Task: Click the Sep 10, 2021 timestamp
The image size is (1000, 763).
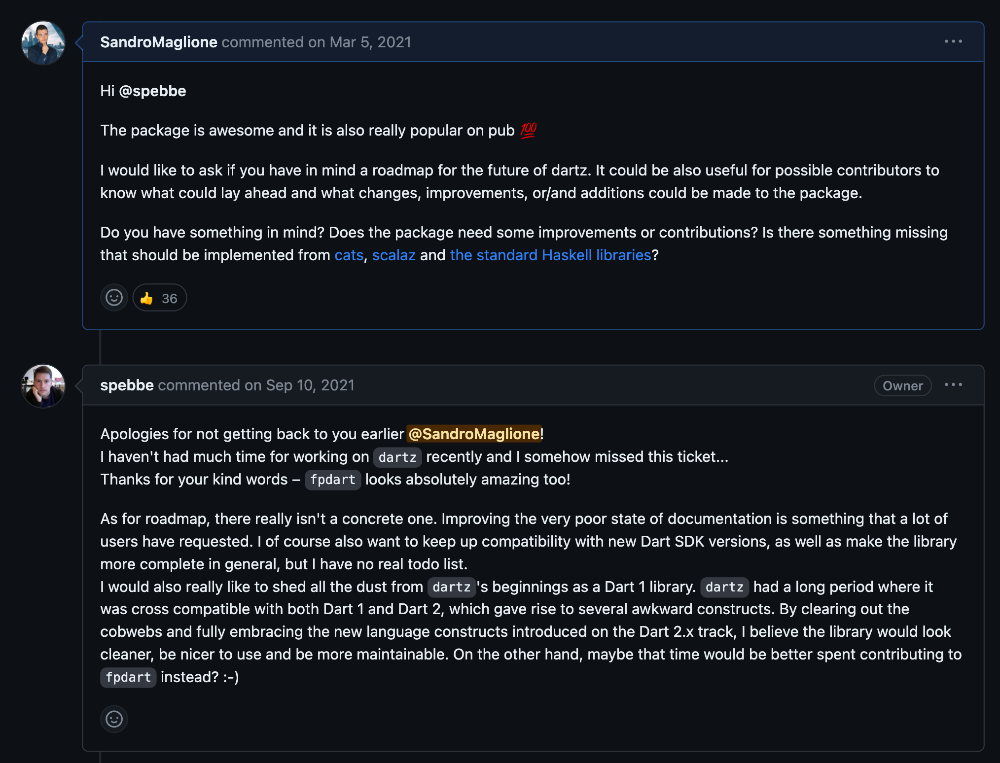Action: point(310,385)
